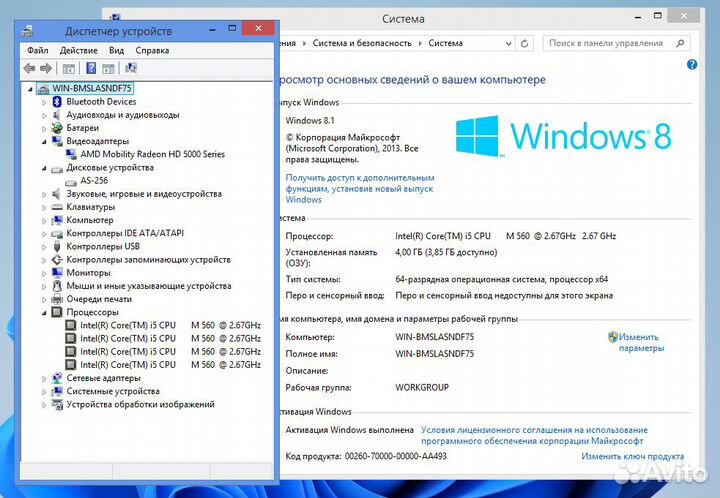Click the computer icon next to WIN-BMSLASNDF75
Image resolution: width=720 pixels, height=498 pixels.
click(43, 88)
